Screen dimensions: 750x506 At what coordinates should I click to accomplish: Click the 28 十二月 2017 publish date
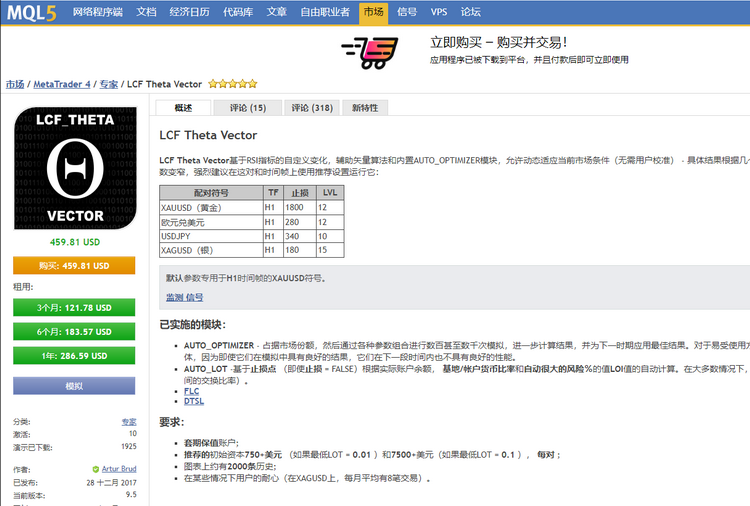pos(111,483)
